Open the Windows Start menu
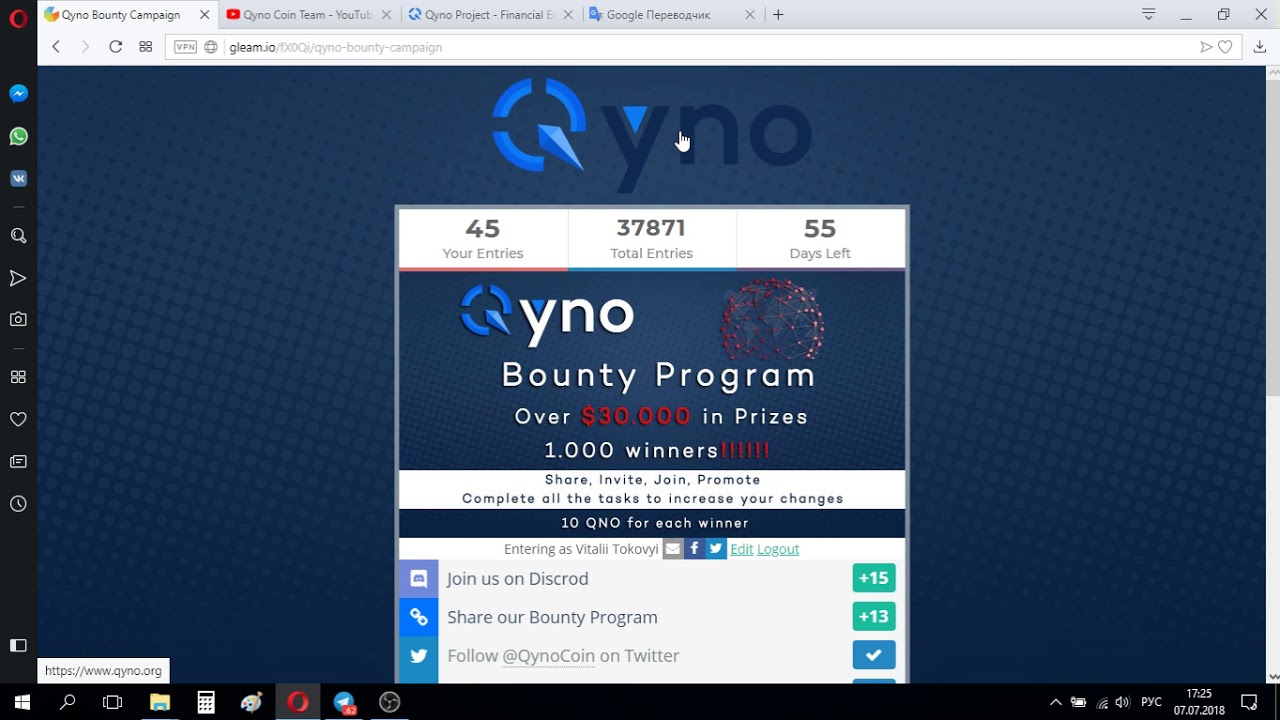 (x=22, y=702)
